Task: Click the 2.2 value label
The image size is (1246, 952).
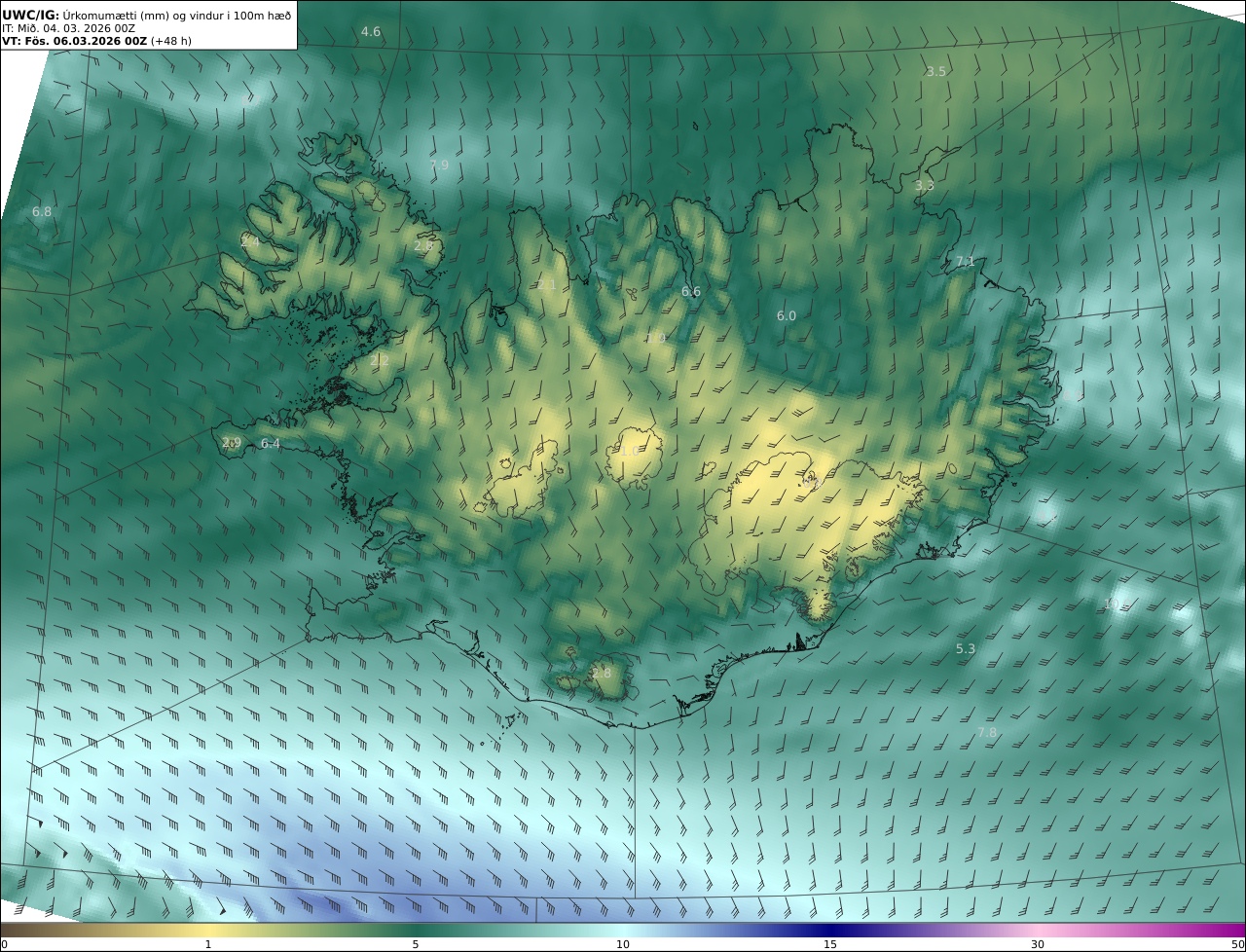Action: coord(380,360)
